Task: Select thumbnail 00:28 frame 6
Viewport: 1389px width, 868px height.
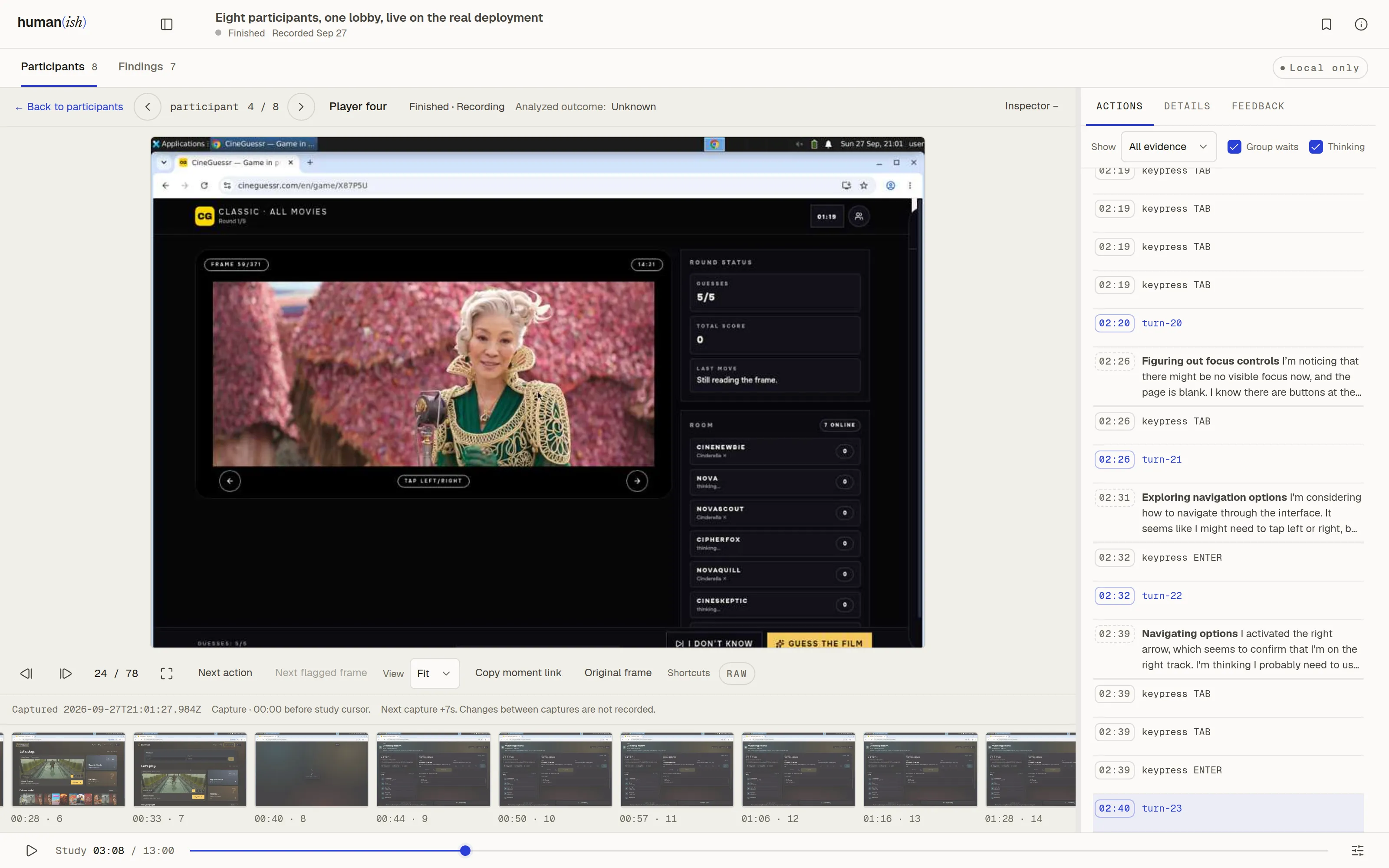Action: (68, 769)
